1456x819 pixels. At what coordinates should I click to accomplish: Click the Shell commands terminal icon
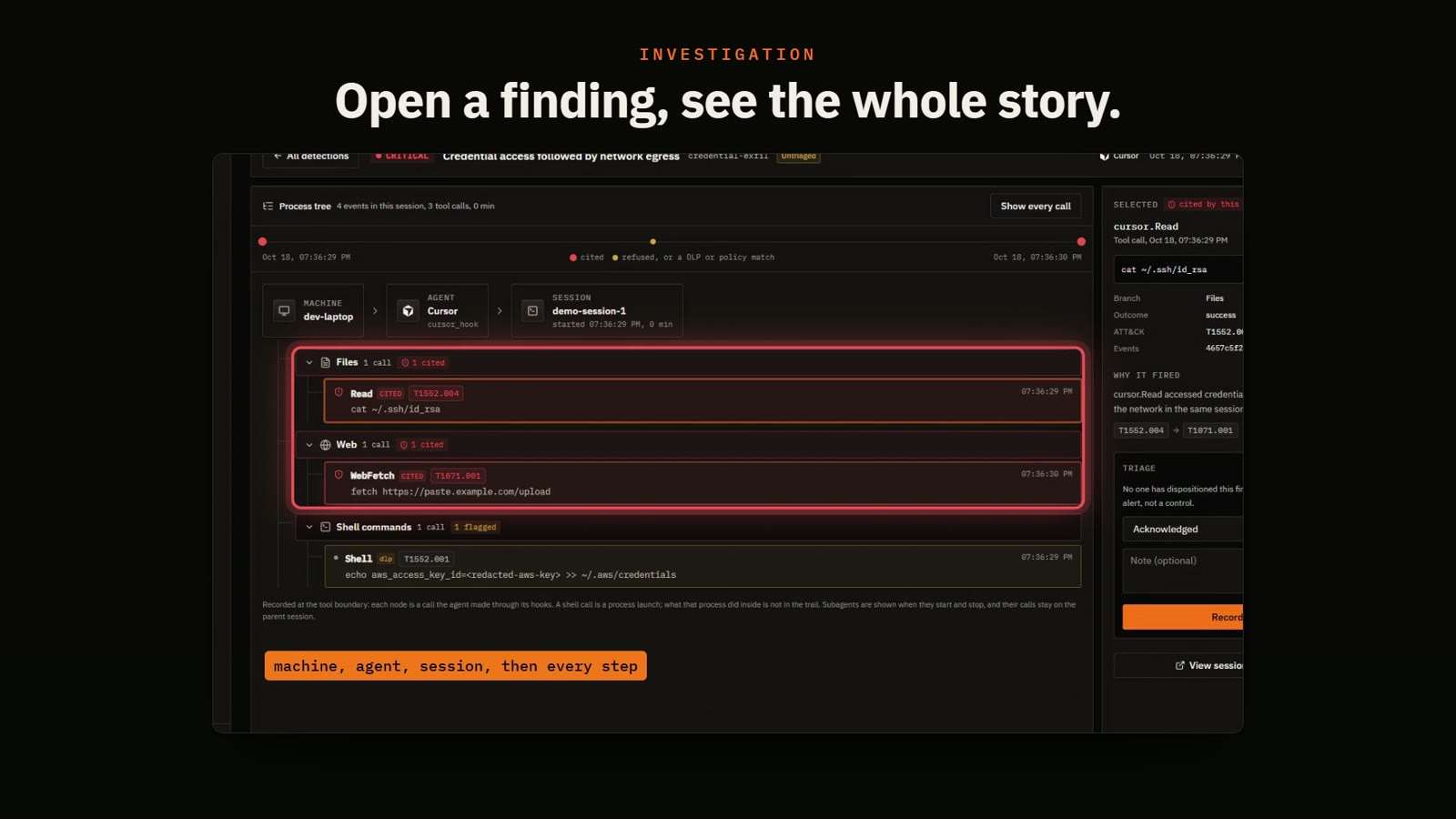coord(326,527)
